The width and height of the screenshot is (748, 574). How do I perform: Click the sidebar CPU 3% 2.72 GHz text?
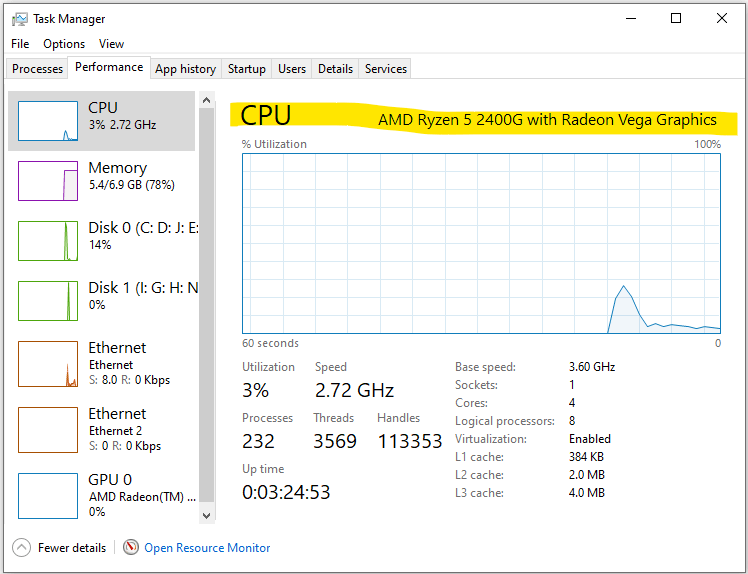[x=122, y=125]
